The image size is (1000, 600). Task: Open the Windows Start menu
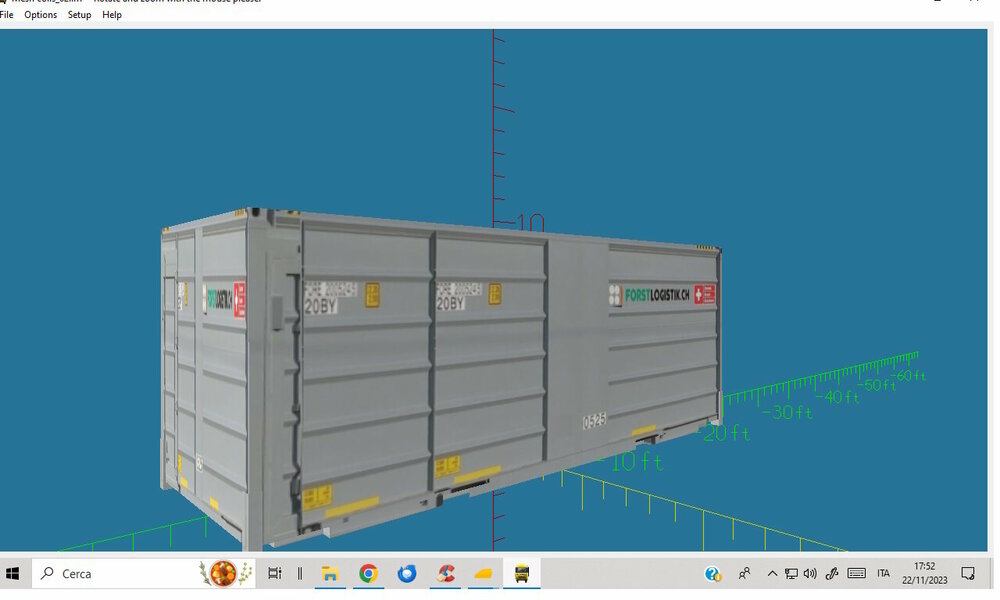[13, 574]
